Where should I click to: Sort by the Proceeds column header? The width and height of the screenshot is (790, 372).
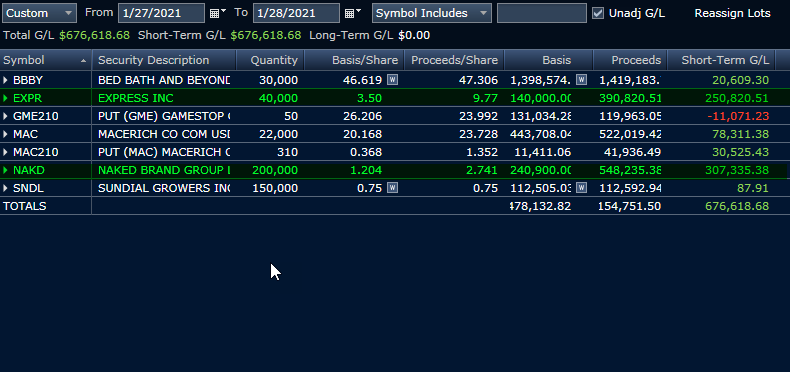coord(630,60)
